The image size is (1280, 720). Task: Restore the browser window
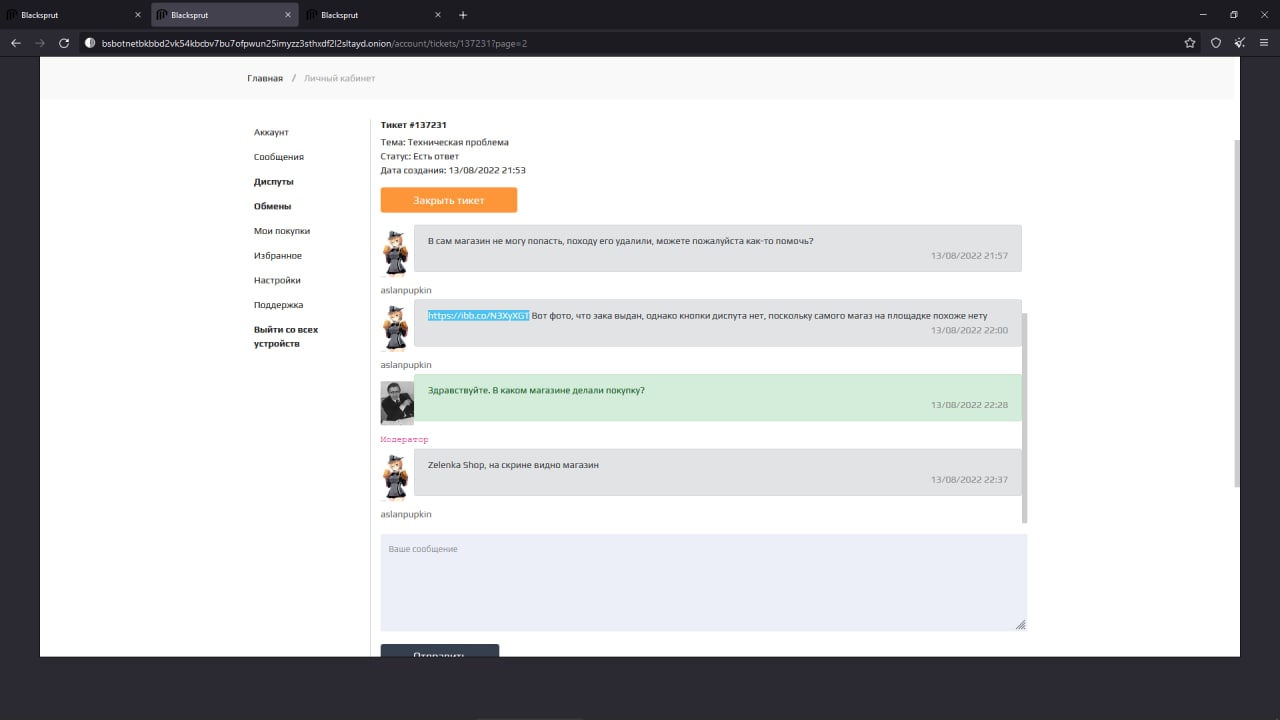tap(1234, 15)
